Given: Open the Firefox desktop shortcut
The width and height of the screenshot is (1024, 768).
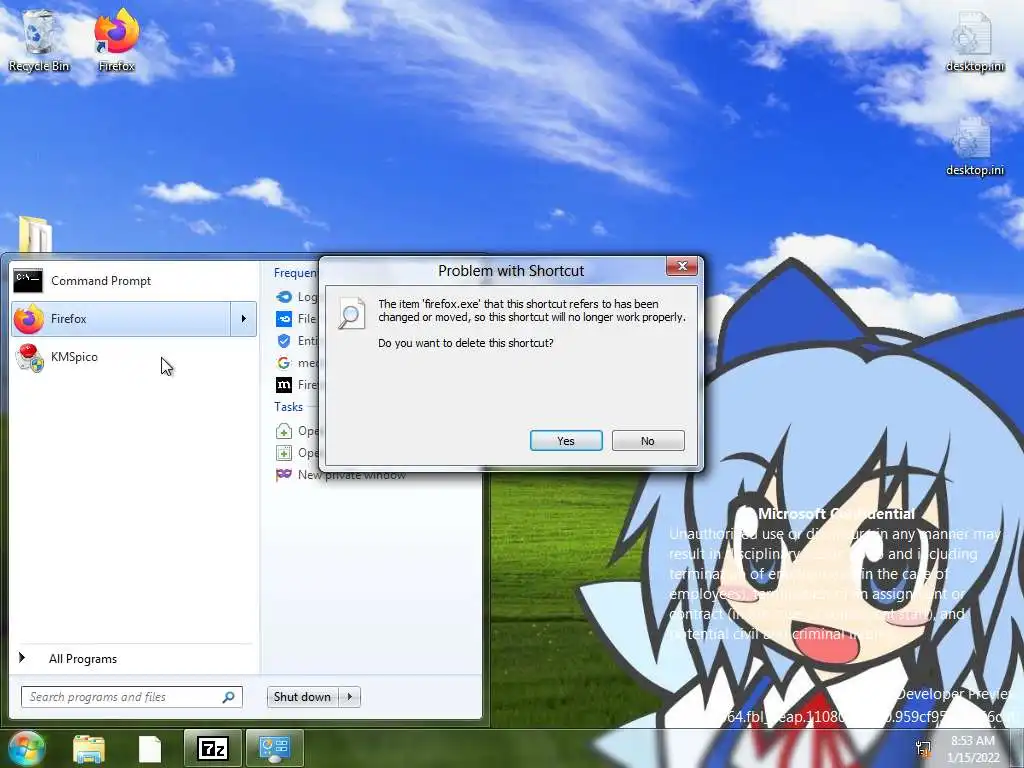Looking at the screenshot, I should click(116, 41).
